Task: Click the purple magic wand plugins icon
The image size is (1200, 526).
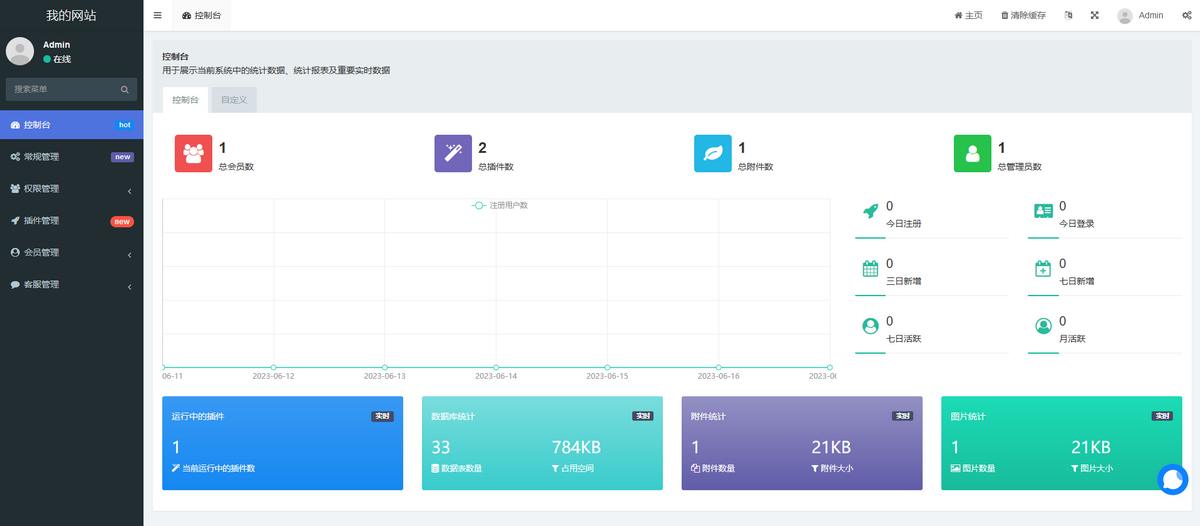Action: pyautogui.click(x=453, y=154)
